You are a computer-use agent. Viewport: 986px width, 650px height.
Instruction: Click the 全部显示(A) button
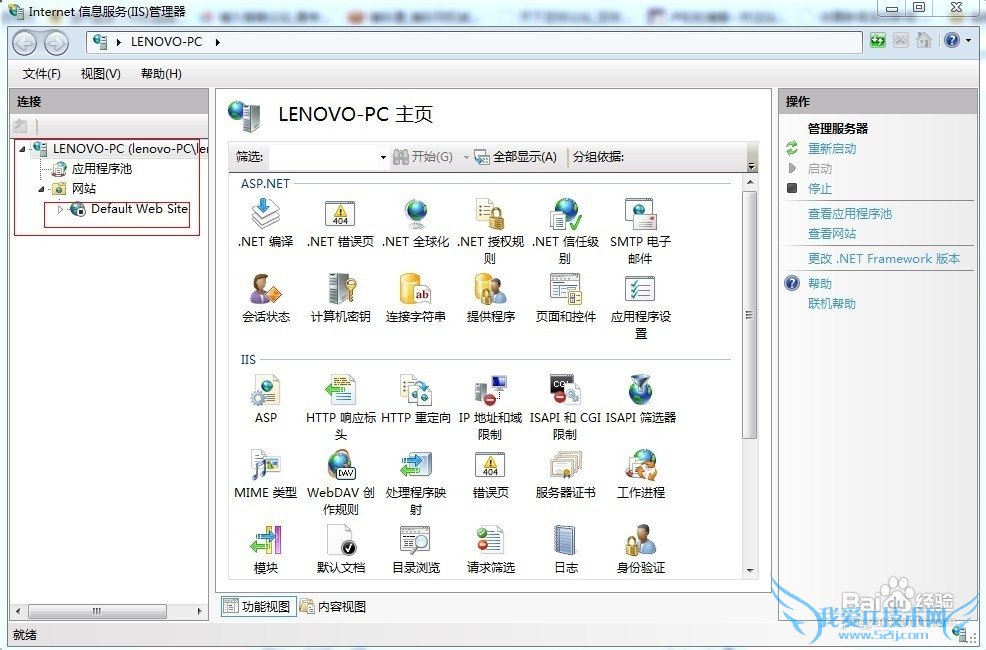516,157
